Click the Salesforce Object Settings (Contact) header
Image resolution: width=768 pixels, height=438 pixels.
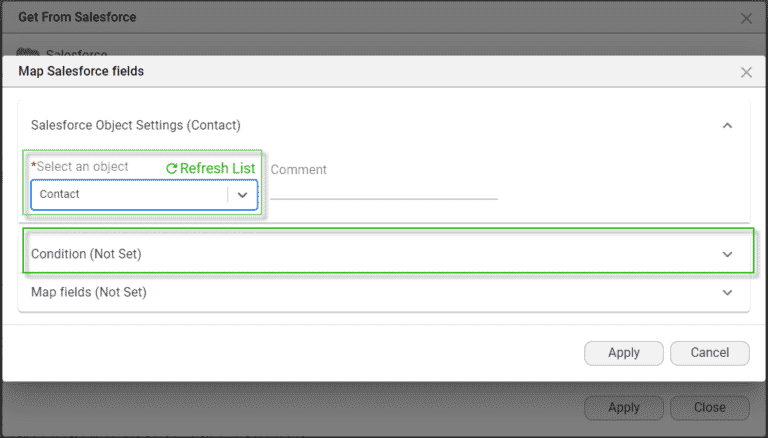(136, 125)
